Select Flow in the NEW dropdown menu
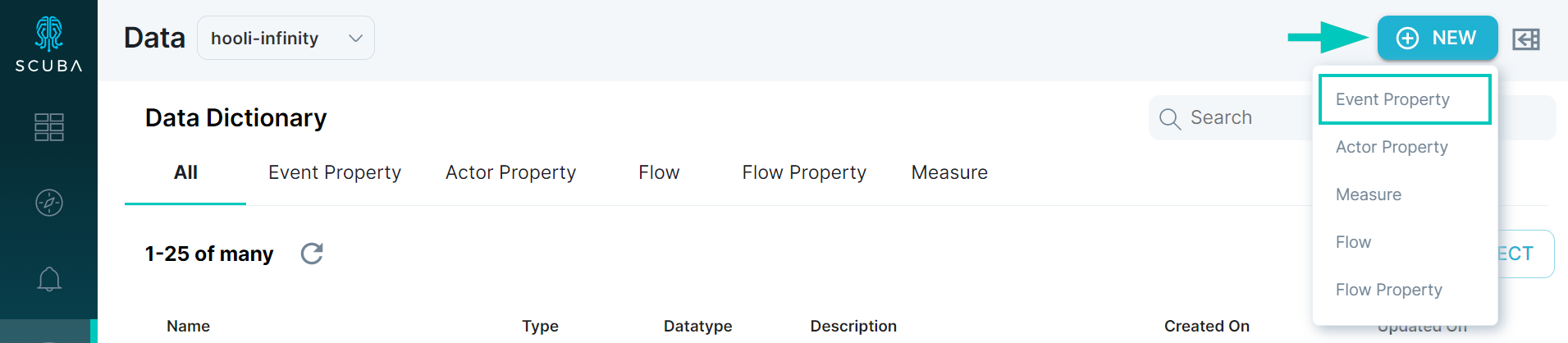This screenshot has width=1568, height=343. [1353, 242]
